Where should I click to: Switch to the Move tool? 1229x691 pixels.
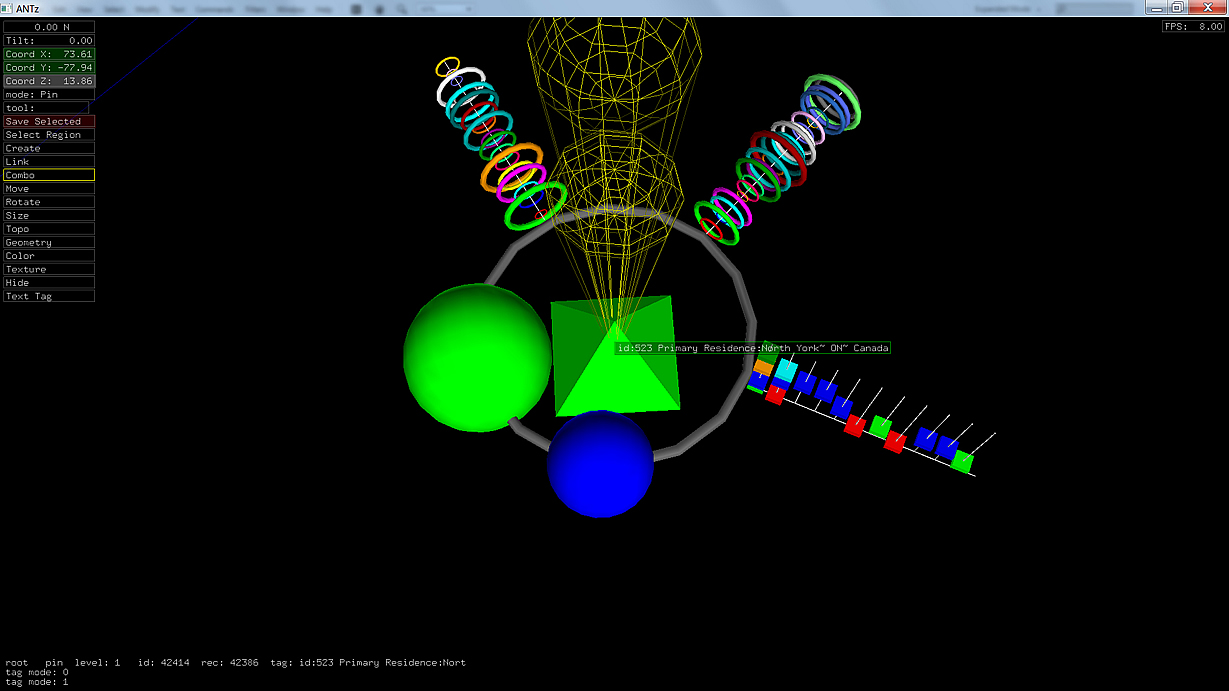click(49, 189)
